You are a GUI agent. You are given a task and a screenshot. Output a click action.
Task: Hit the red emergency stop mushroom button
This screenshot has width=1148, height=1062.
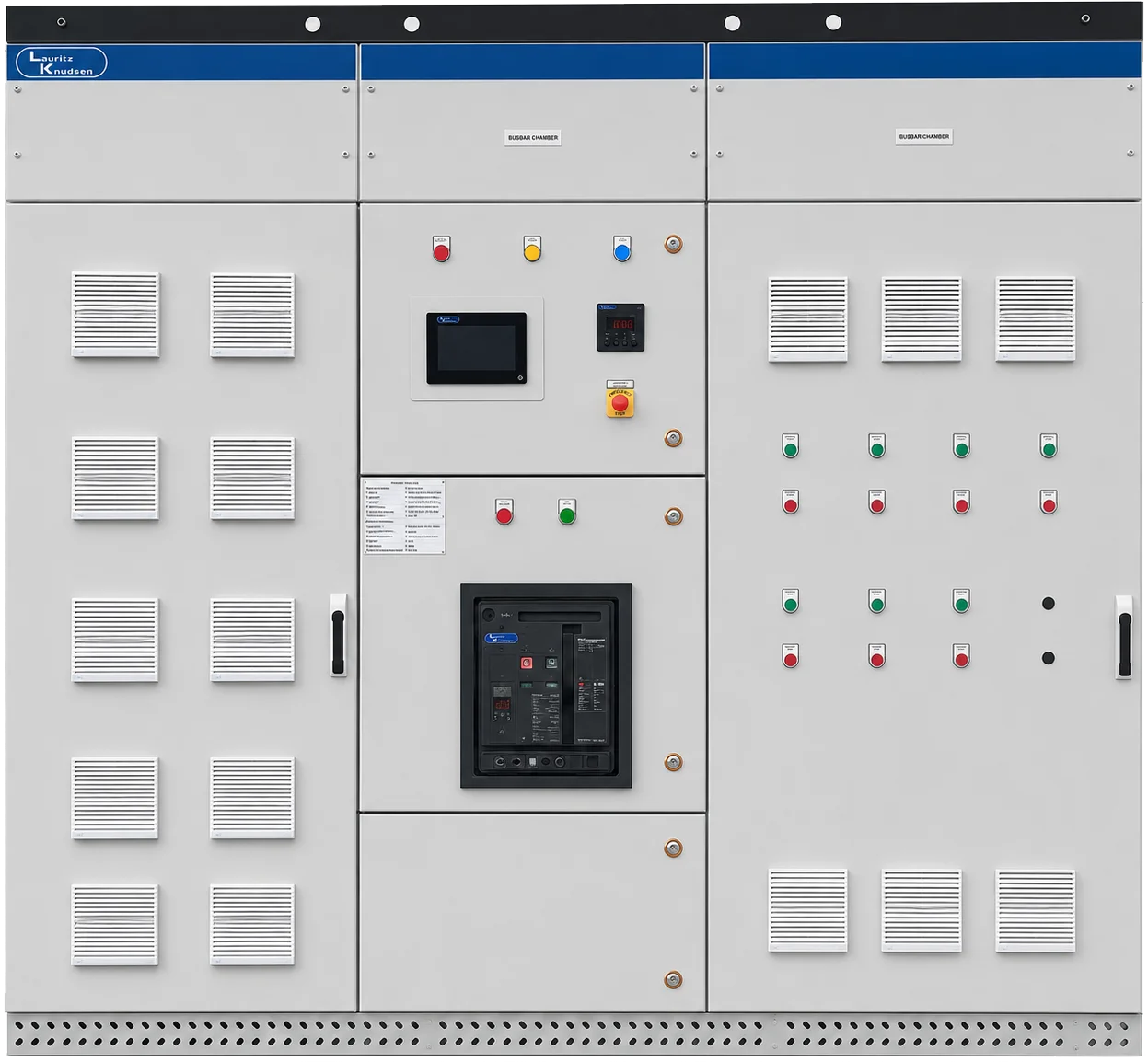click(x=620, y=402)
